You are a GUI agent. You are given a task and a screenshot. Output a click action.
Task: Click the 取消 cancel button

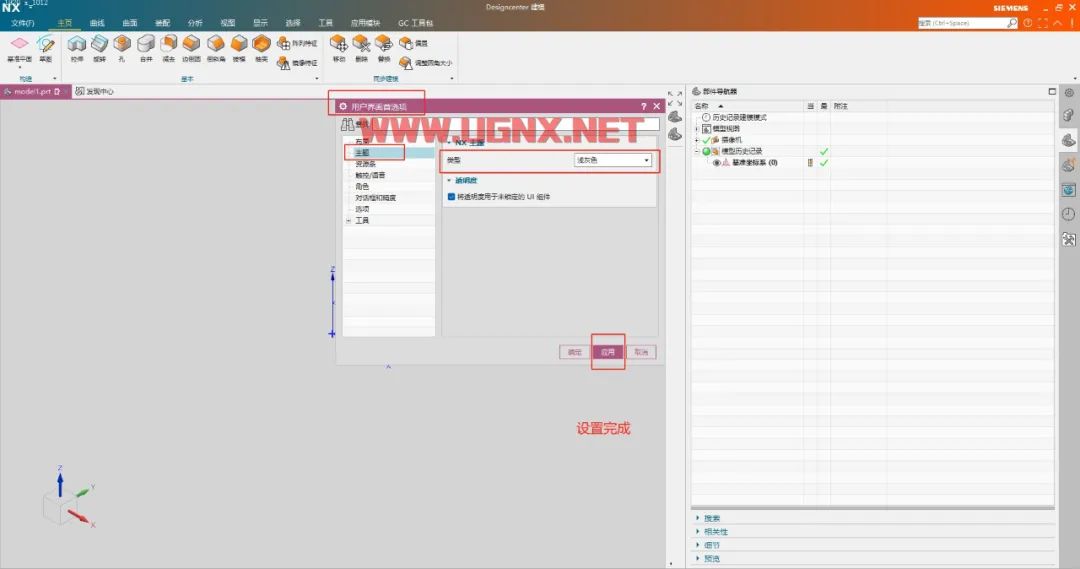coord(641,352)
